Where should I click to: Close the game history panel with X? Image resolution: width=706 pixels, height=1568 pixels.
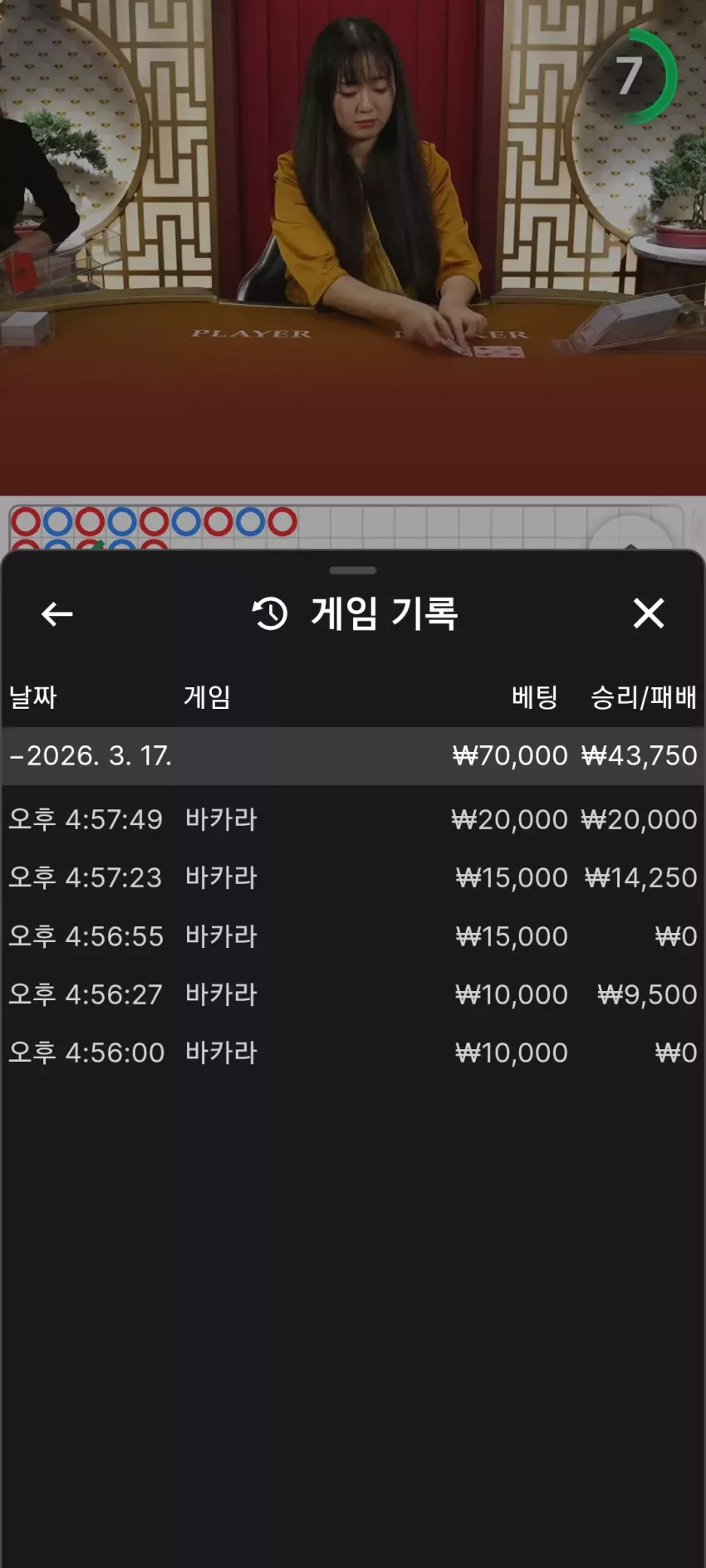[649, 613]
